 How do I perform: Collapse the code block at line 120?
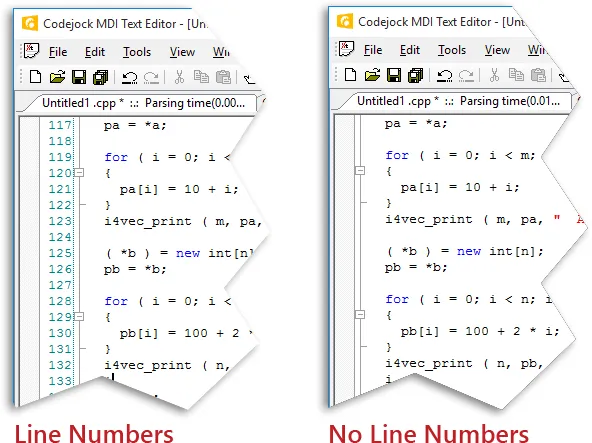coord(79,173)
